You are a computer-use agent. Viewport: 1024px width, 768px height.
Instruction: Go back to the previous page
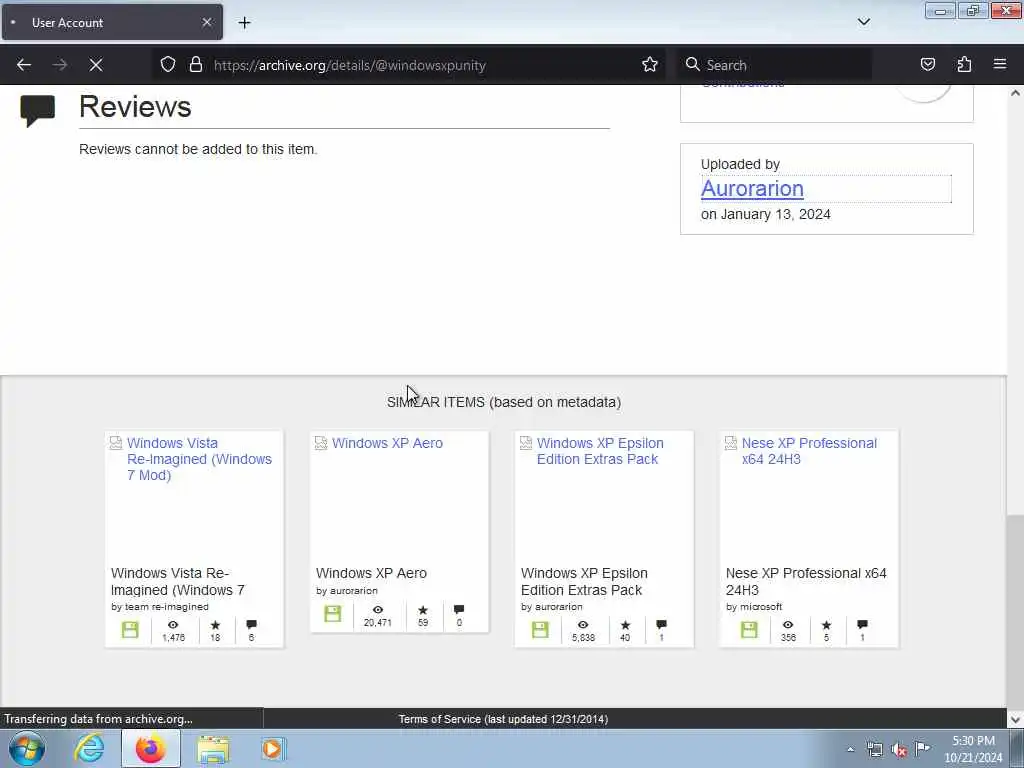[24, 65]
